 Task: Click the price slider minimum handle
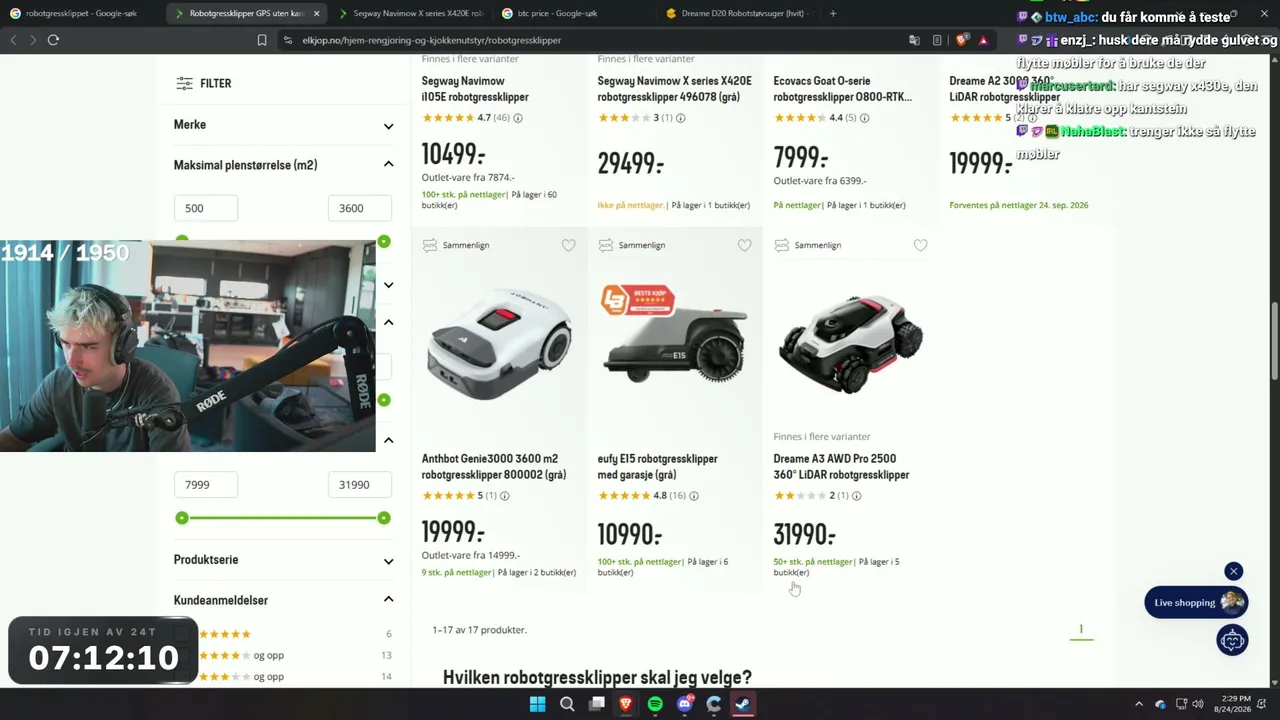coord(182,518)
